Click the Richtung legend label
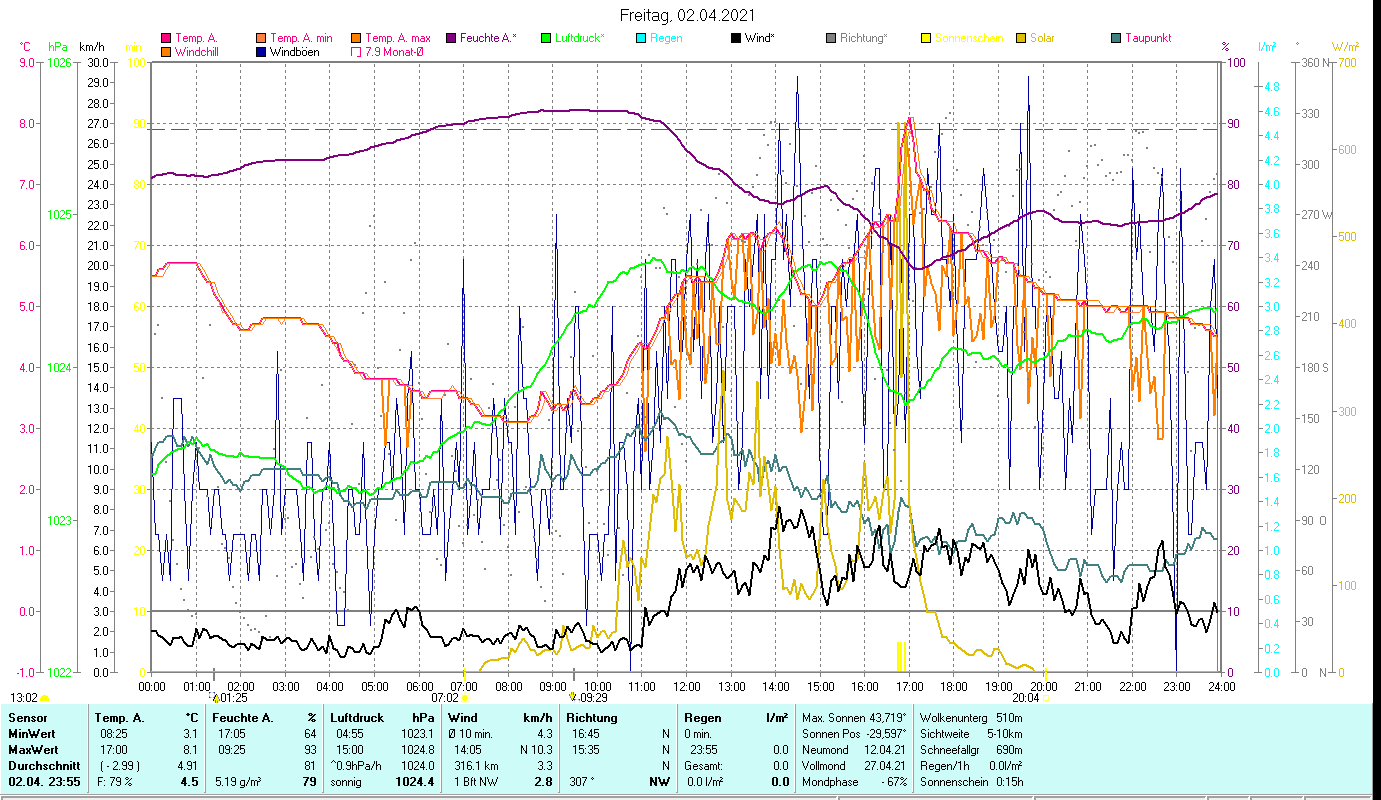The height and width of the screenshot is (800, 1381). click(x=863, y=38)
